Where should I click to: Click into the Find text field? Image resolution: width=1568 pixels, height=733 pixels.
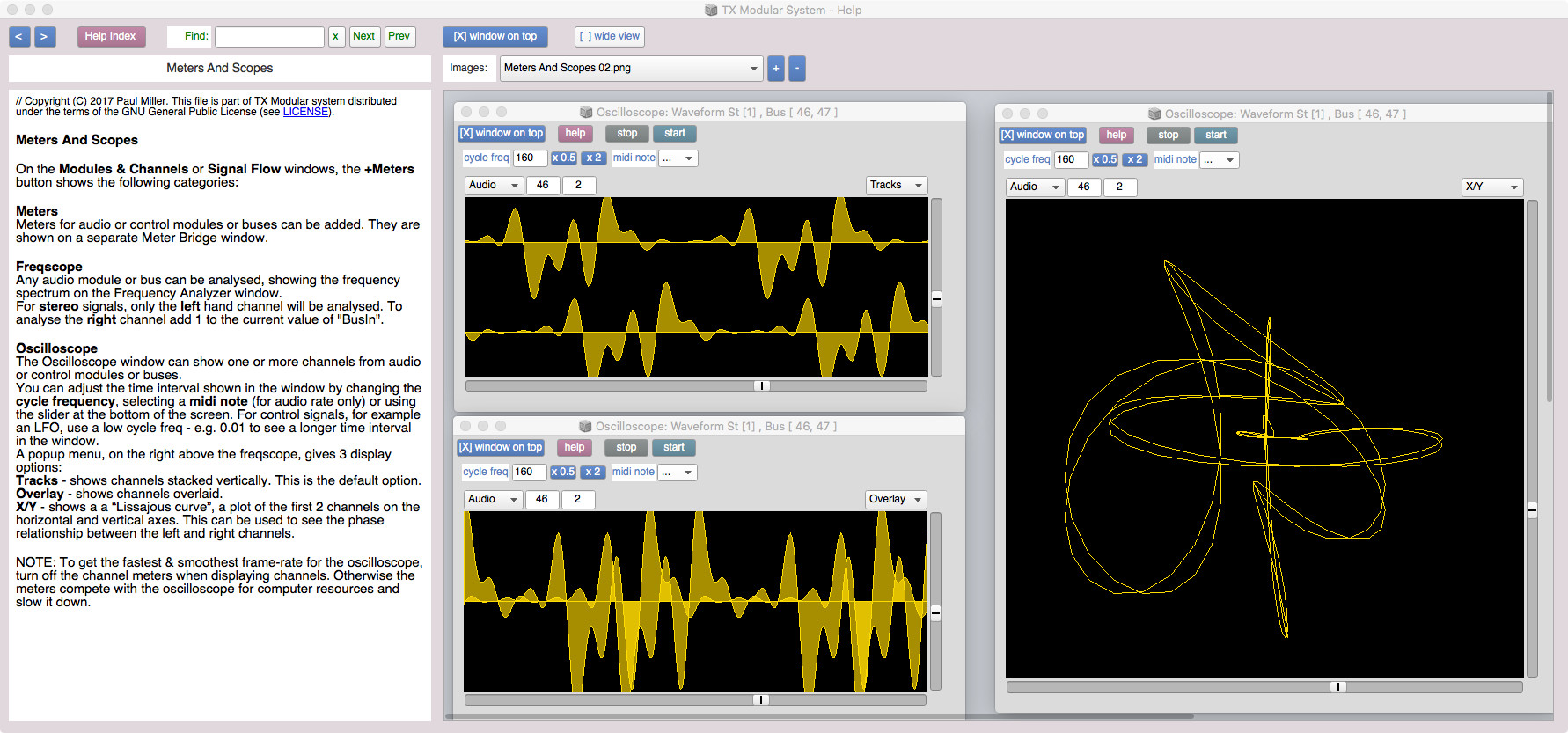click(269, 37)
